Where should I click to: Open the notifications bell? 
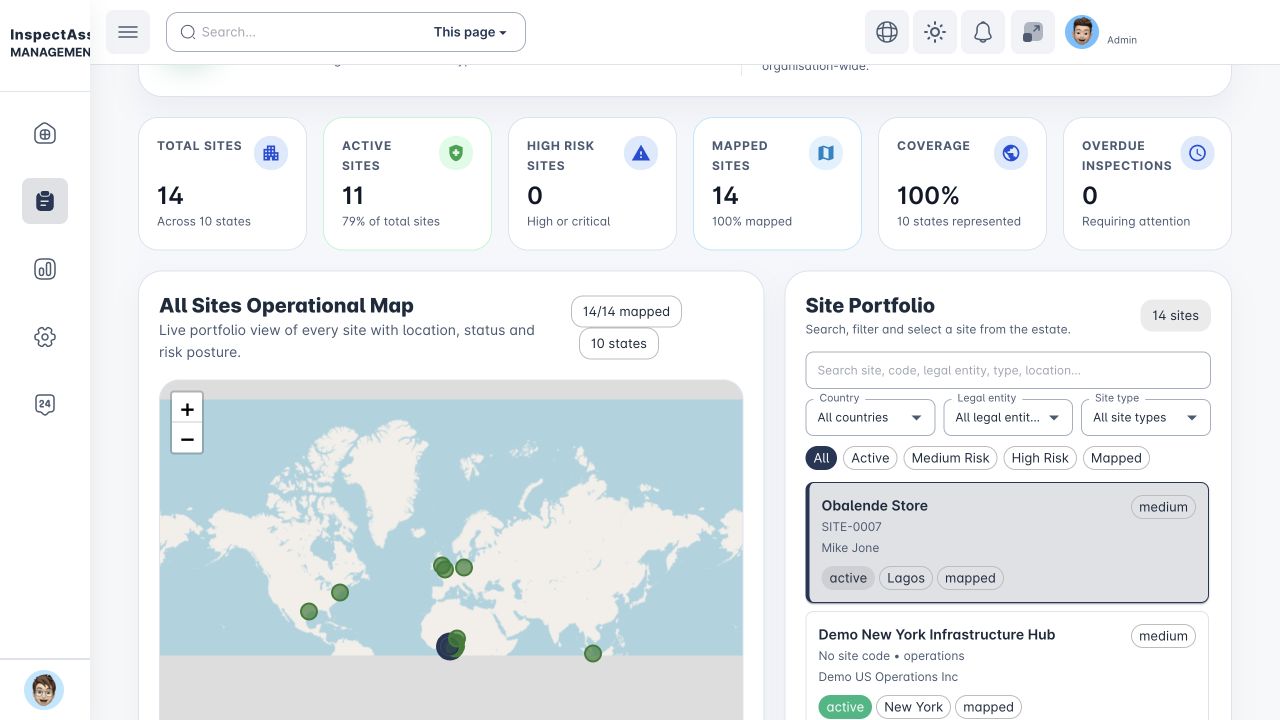point(983,32)
